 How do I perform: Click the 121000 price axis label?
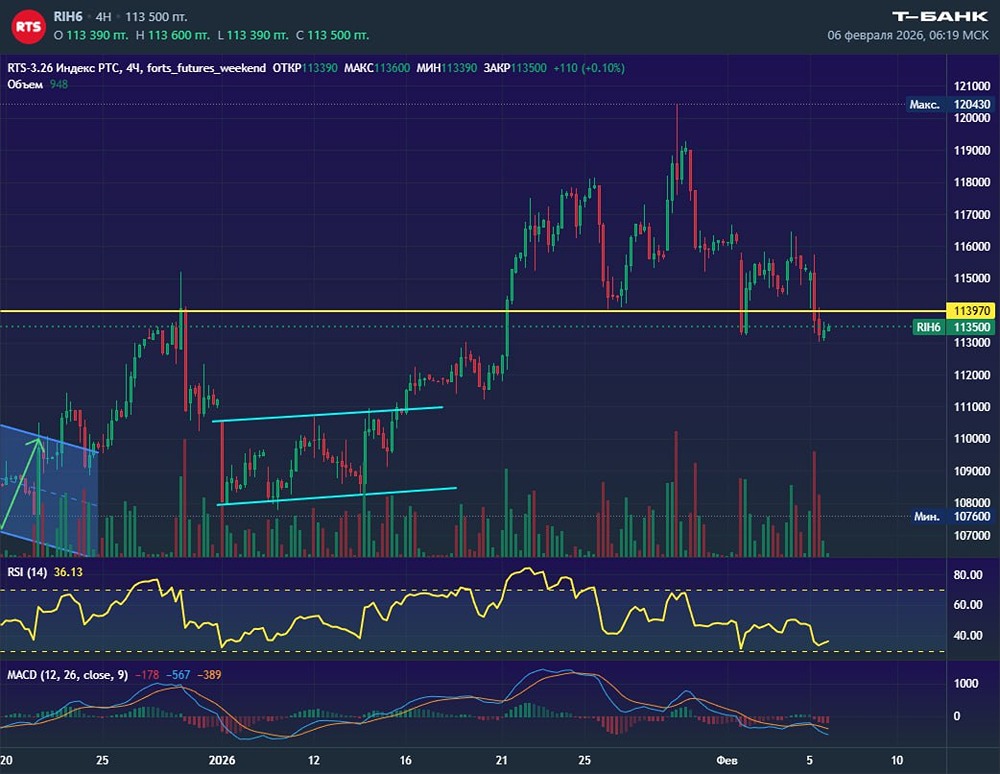coord(972,86)
